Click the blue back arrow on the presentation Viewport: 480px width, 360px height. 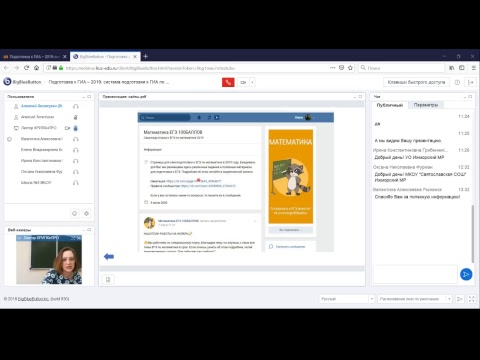tap(109, 256)
